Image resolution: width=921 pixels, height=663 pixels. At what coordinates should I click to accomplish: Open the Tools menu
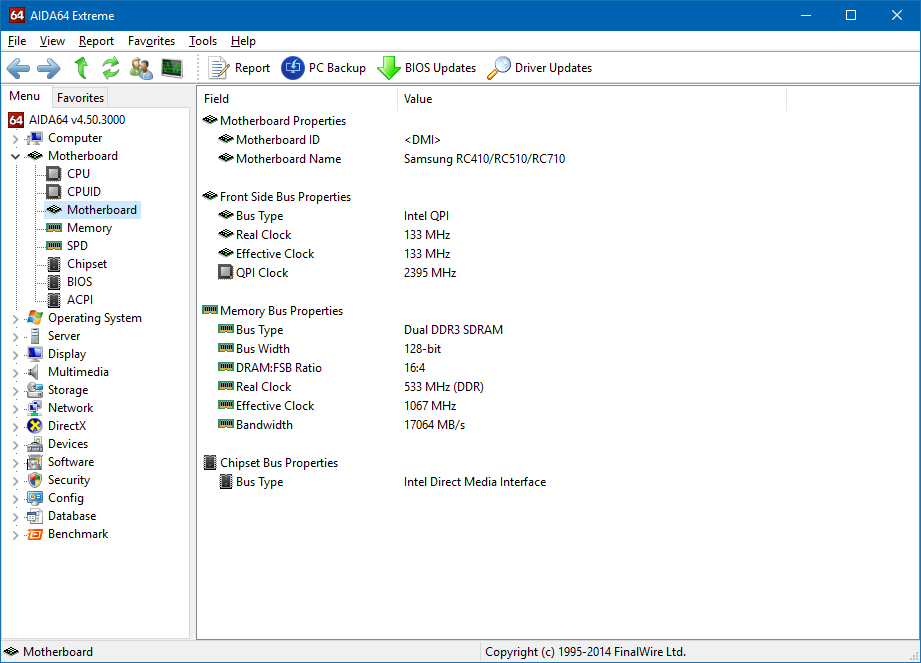coord(203,41)
